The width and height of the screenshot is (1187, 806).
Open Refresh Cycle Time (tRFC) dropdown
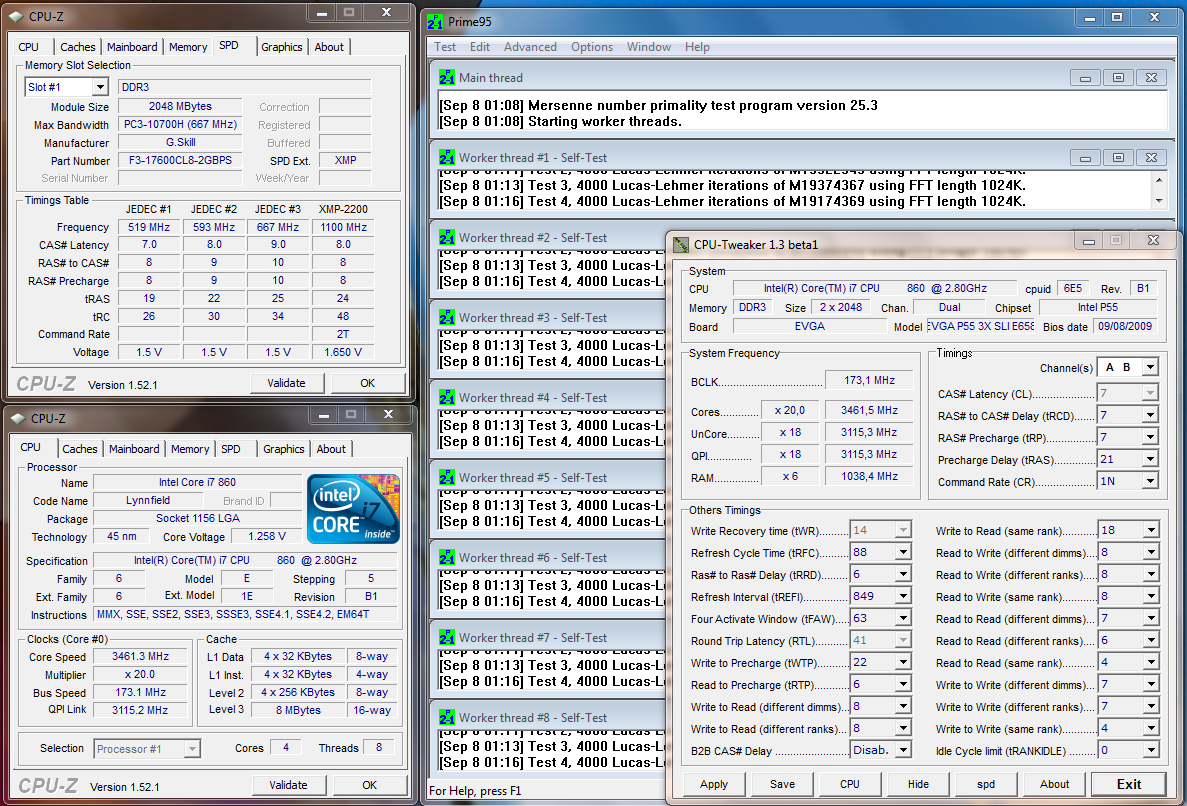coord(903,552)
